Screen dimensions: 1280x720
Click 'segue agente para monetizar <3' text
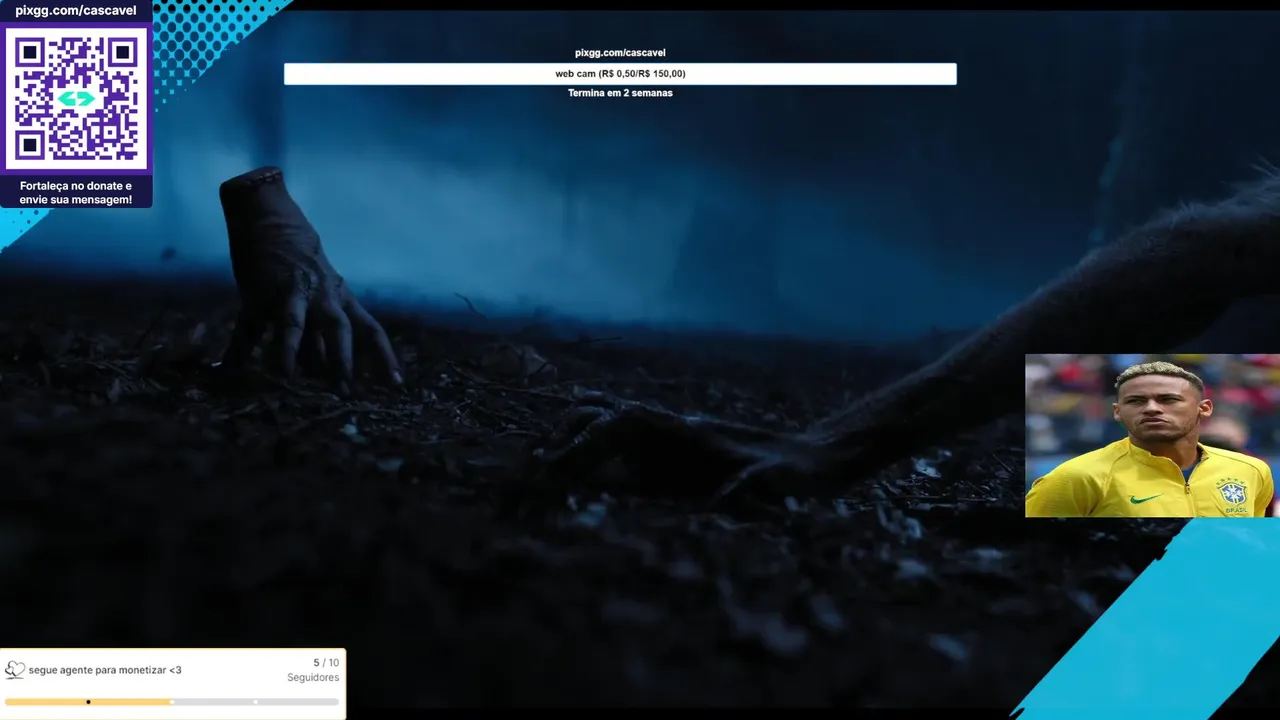click(105, 670)
